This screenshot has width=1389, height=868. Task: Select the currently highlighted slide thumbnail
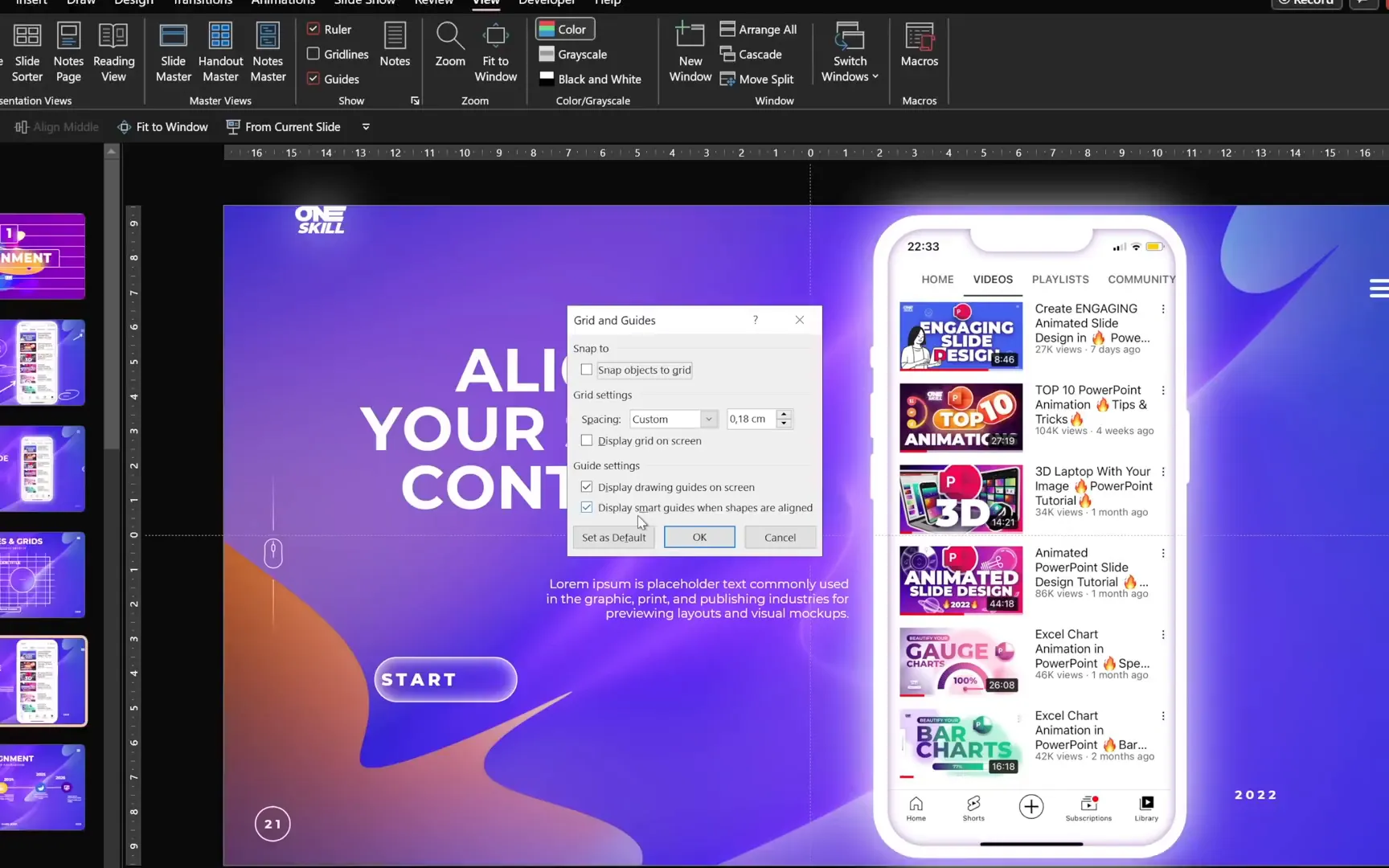43,682
